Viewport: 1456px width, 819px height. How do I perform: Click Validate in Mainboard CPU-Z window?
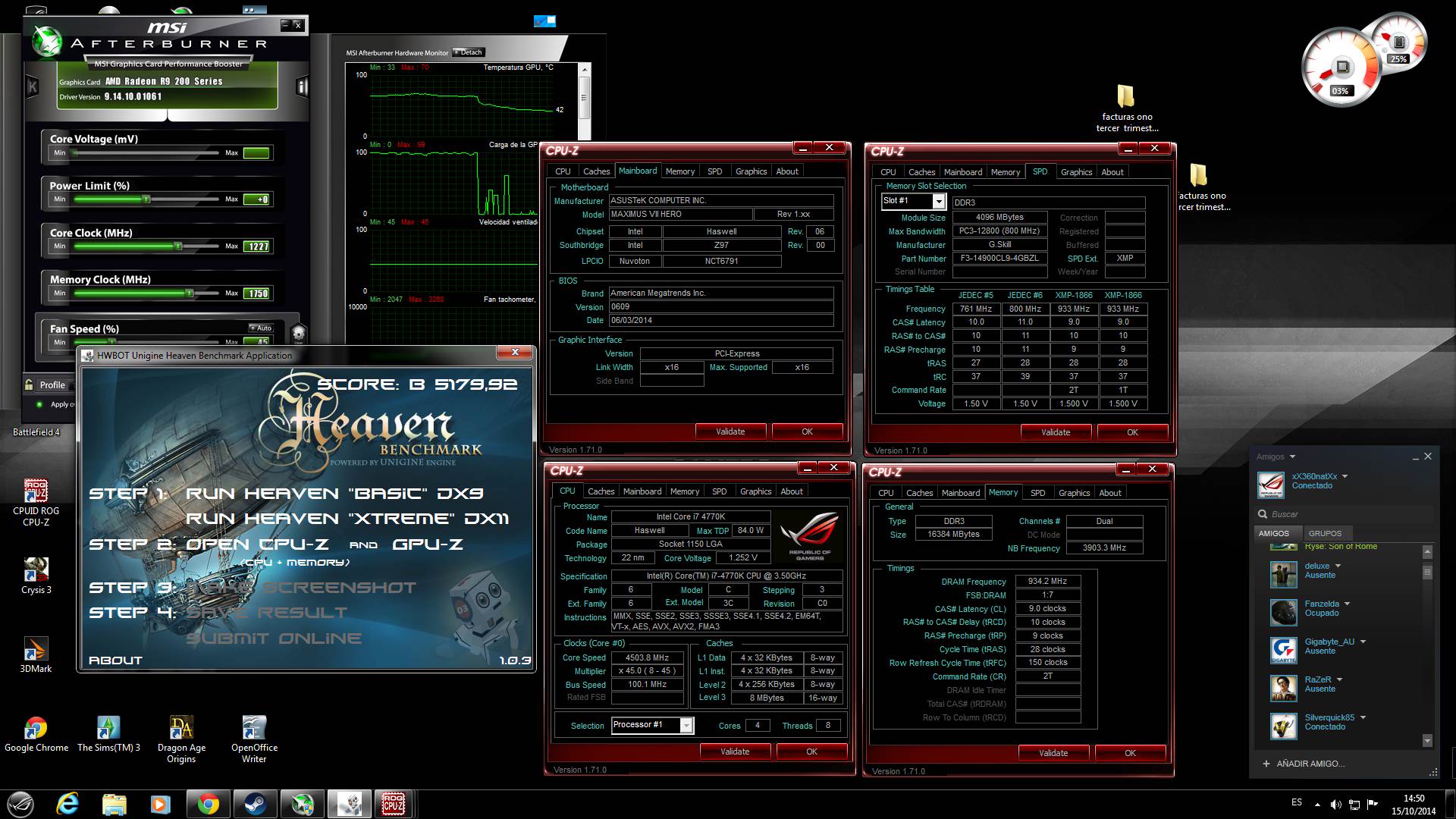click(x=730, y=431)
